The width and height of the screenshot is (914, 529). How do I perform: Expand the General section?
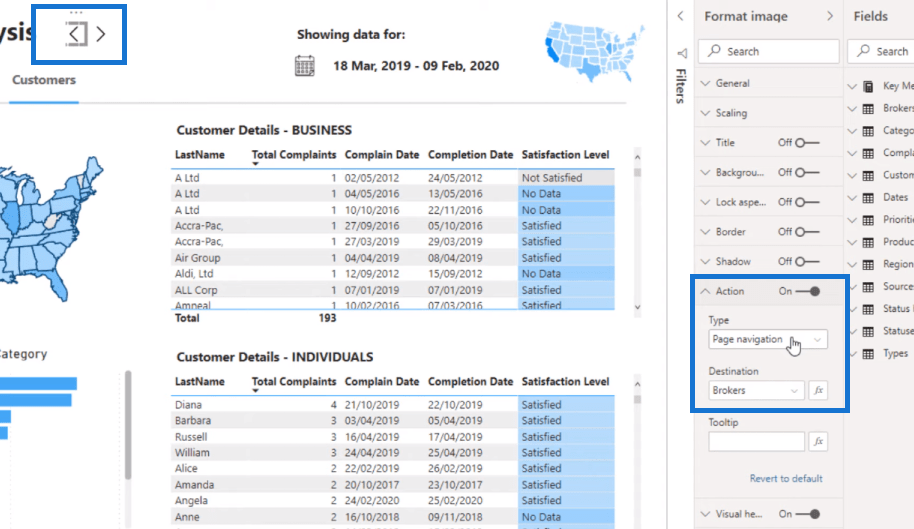click(x=733, y=84)
